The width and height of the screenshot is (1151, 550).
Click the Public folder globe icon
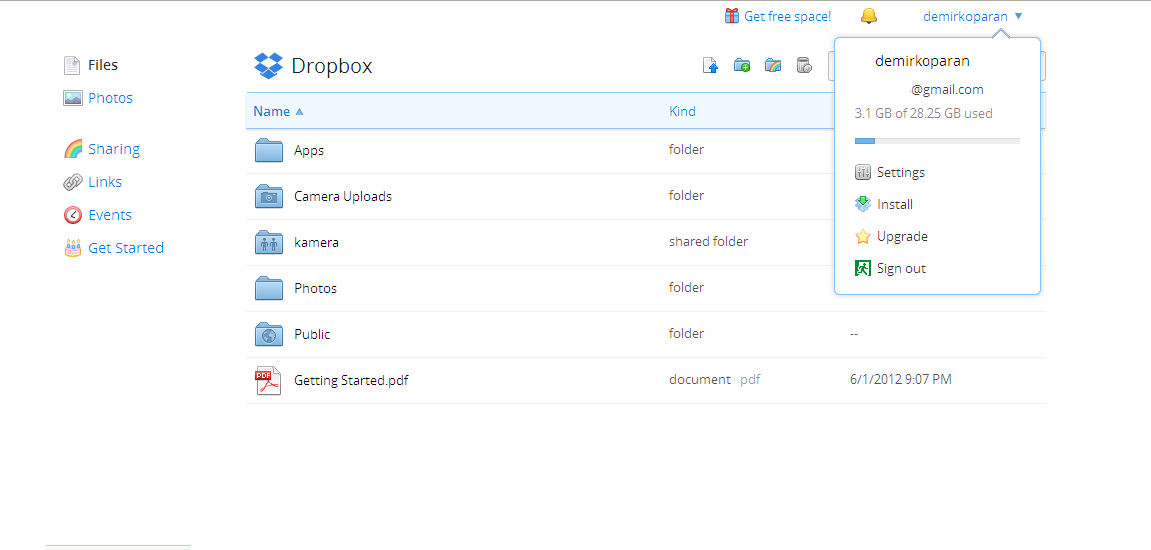pos(269,334)
